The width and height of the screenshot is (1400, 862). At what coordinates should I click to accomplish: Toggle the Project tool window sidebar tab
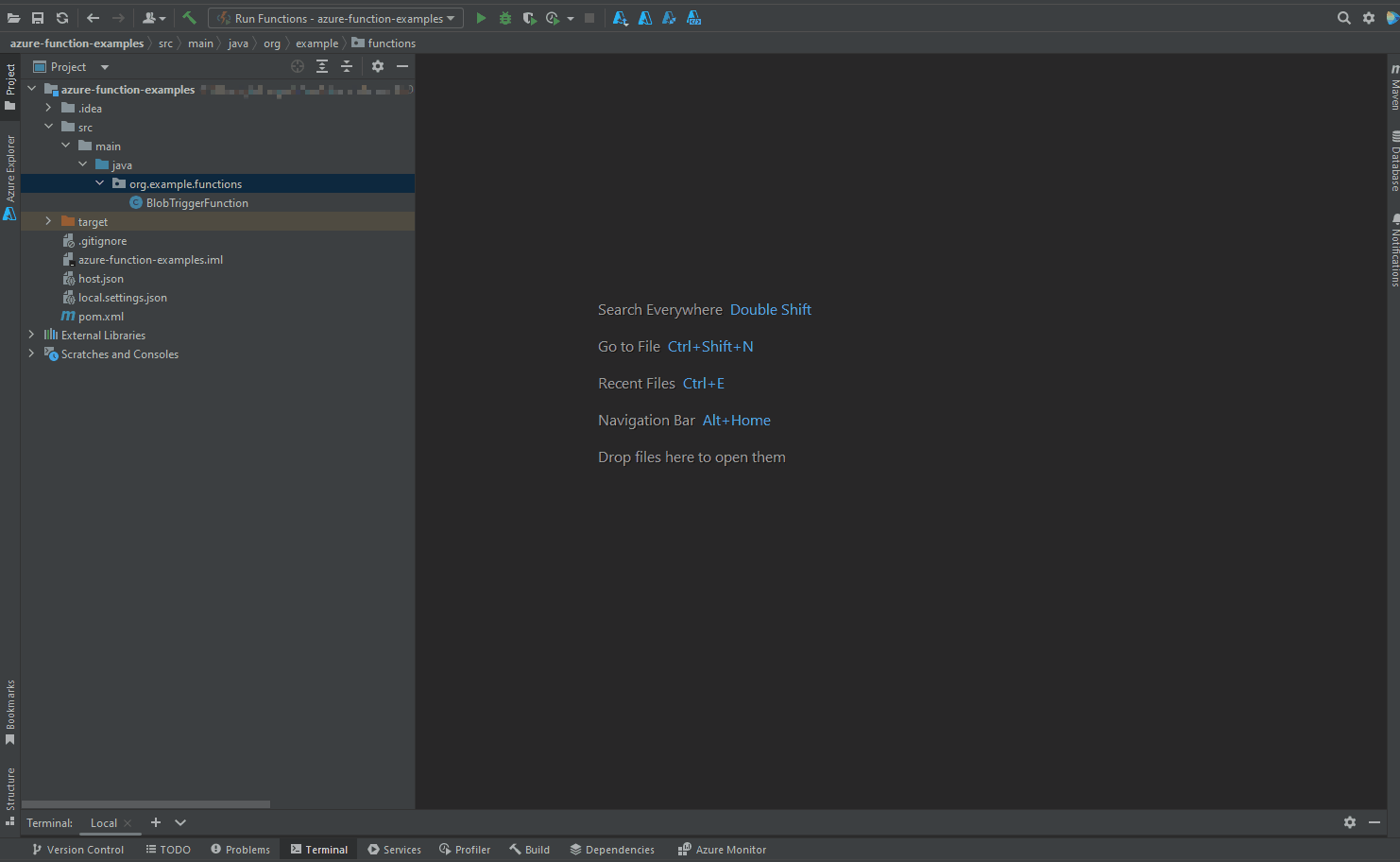click(10, 87)
